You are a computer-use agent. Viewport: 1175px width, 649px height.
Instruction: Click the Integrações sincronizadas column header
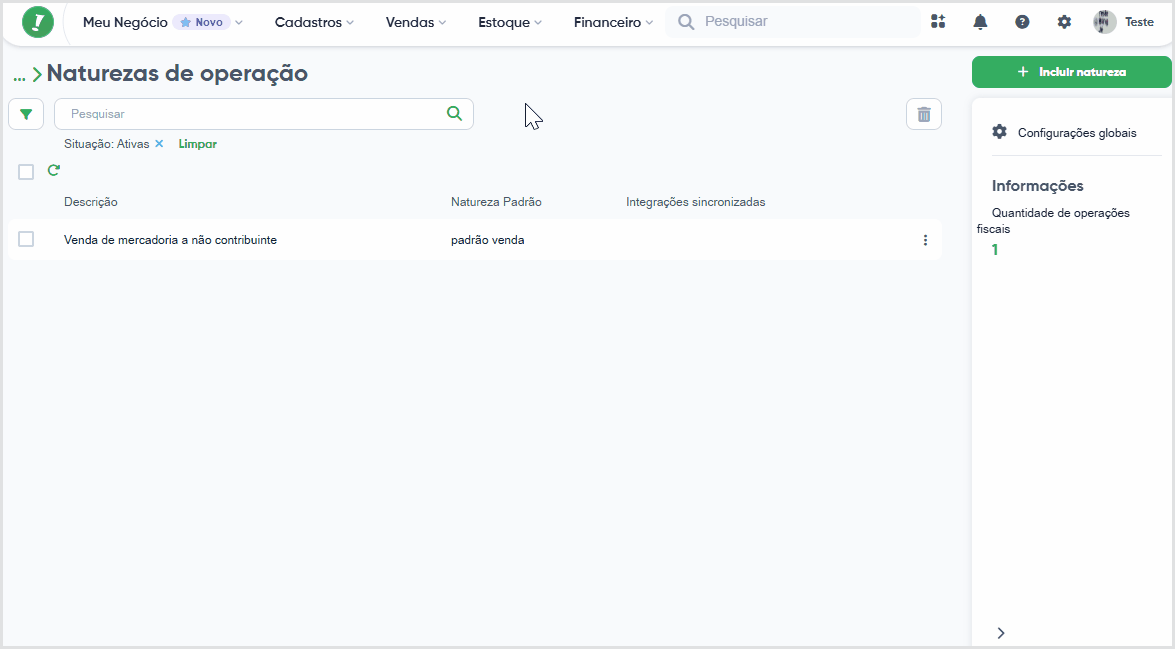click(695, 202)
